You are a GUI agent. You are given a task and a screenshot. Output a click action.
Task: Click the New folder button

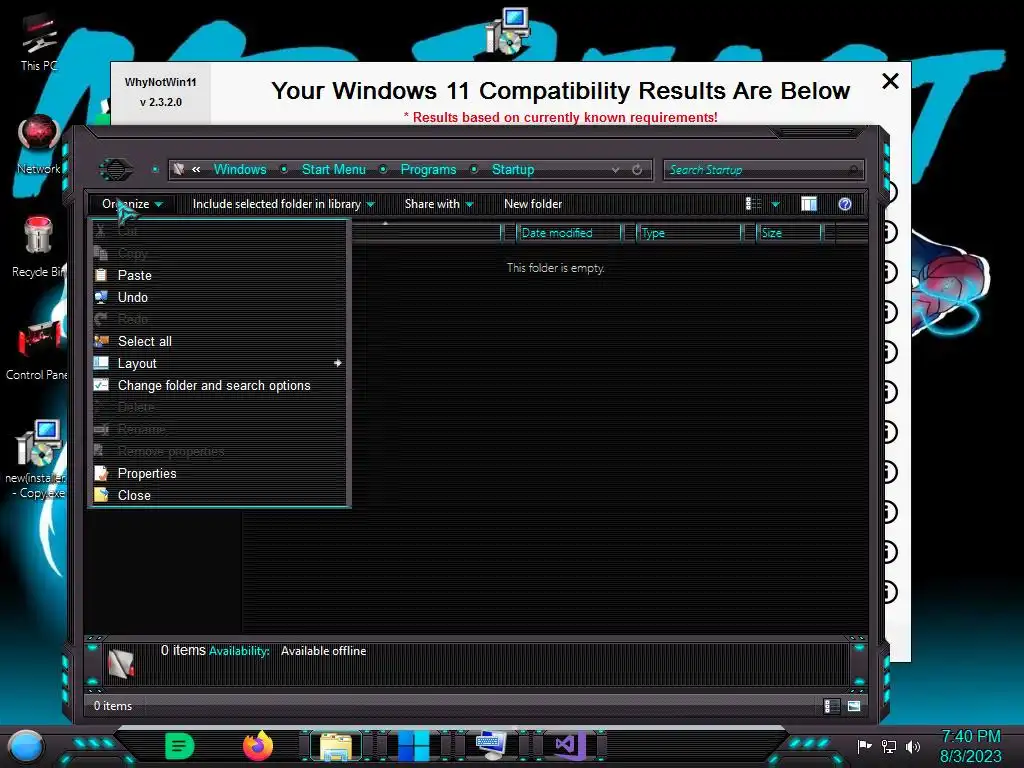533,204
